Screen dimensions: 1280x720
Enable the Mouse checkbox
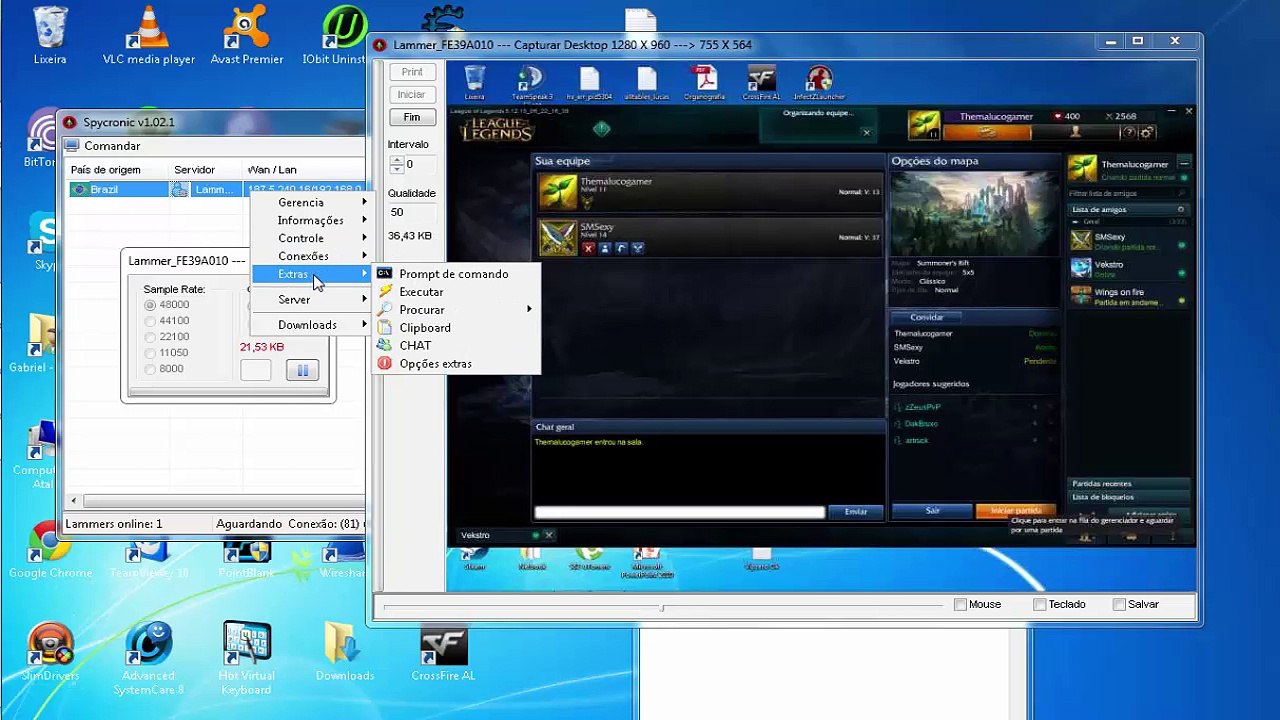click(961, 604)
